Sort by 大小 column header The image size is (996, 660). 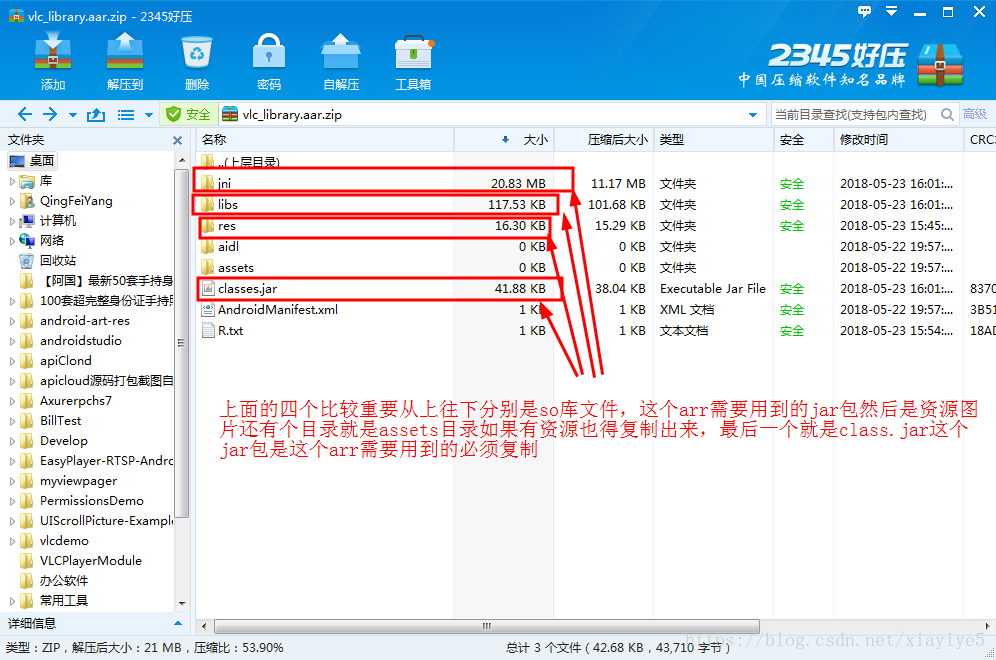[x=504, y=140]
